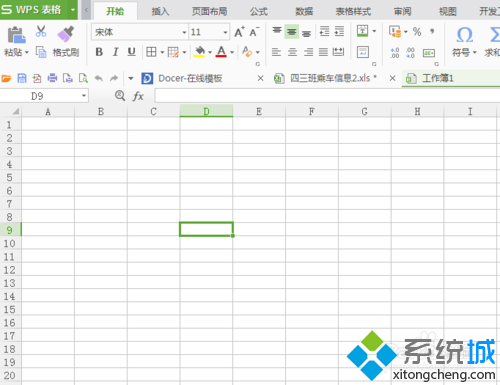Image resolution: width=500 pixels, height=385 pixels.
Task: Switch to the 公式 ribbon tab
Action: pyautogui.click(x=259, y=12)
